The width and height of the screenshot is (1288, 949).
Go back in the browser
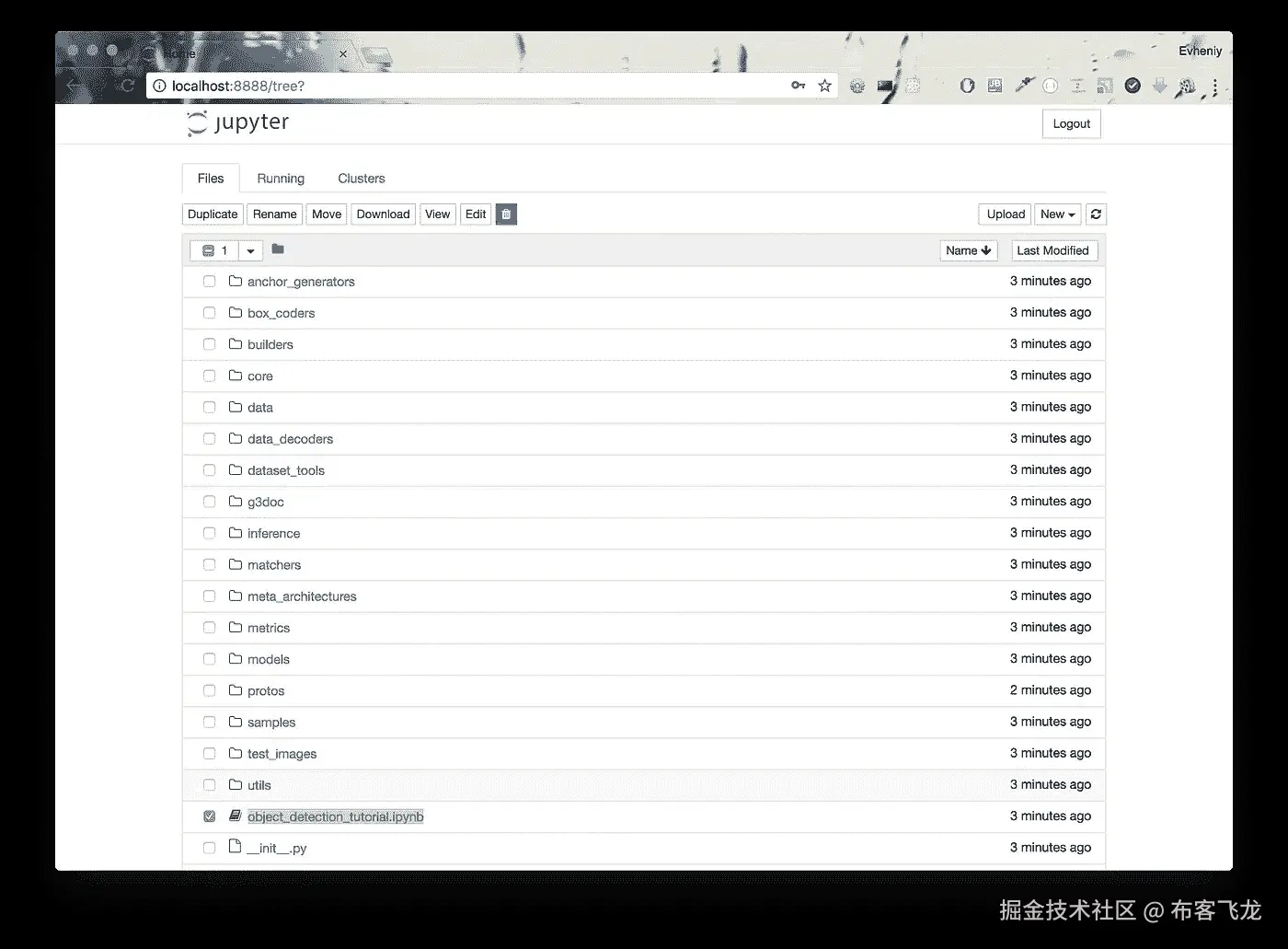tap(74, 86)
